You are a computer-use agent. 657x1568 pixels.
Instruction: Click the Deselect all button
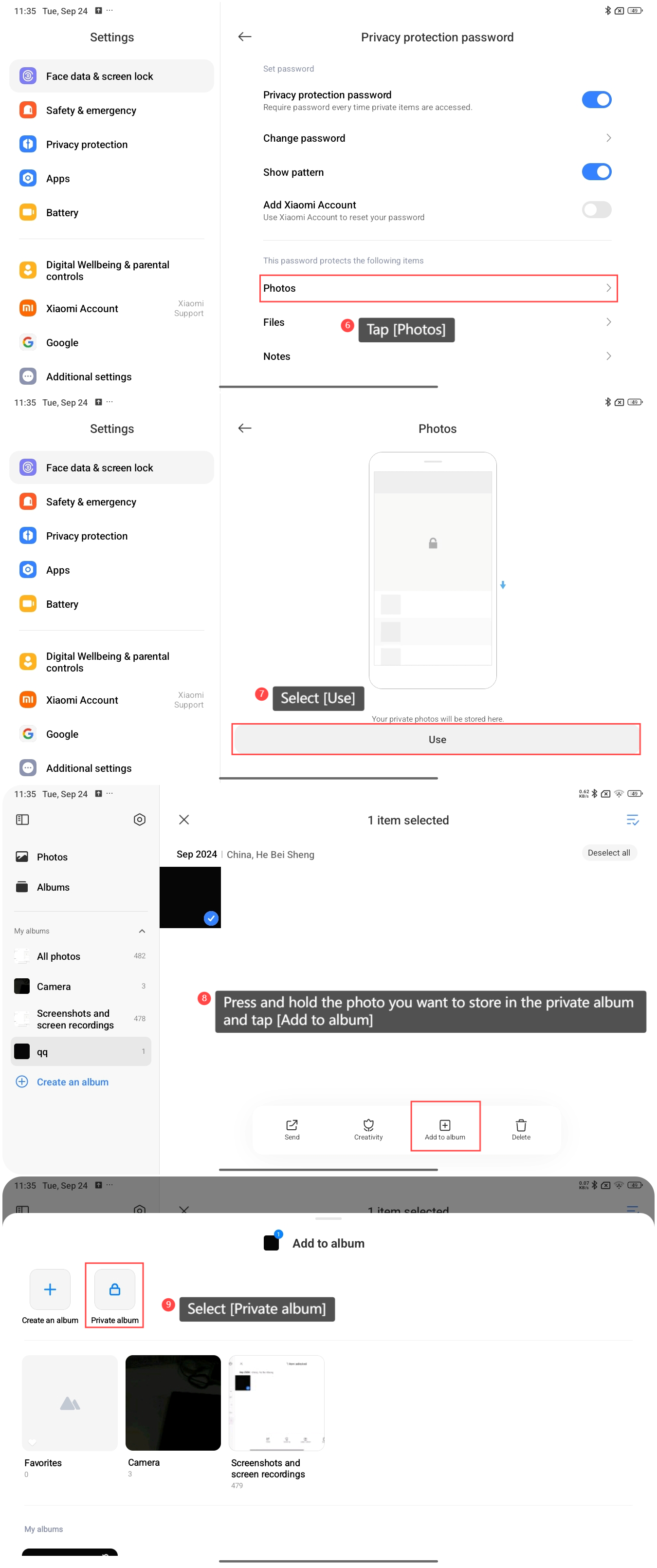pyautogui.click(x=608, y=853)
